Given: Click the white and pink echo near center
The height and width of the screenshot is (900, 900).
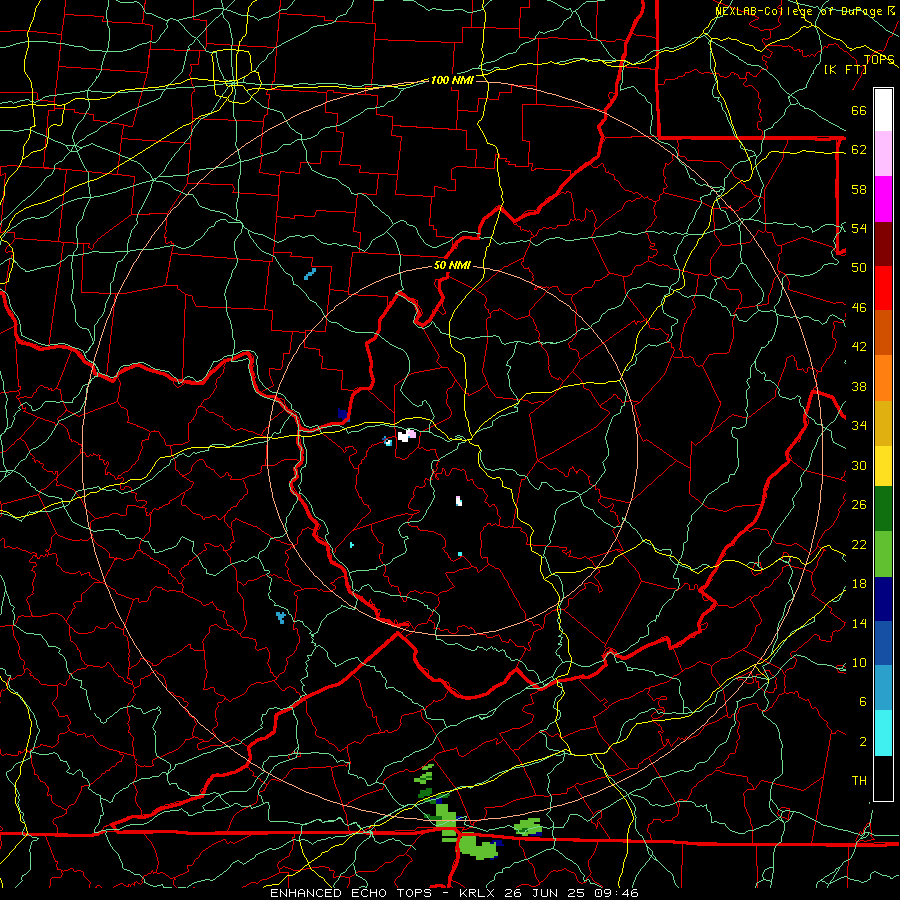Looking at the screenshot, I should tap(406, 436).
